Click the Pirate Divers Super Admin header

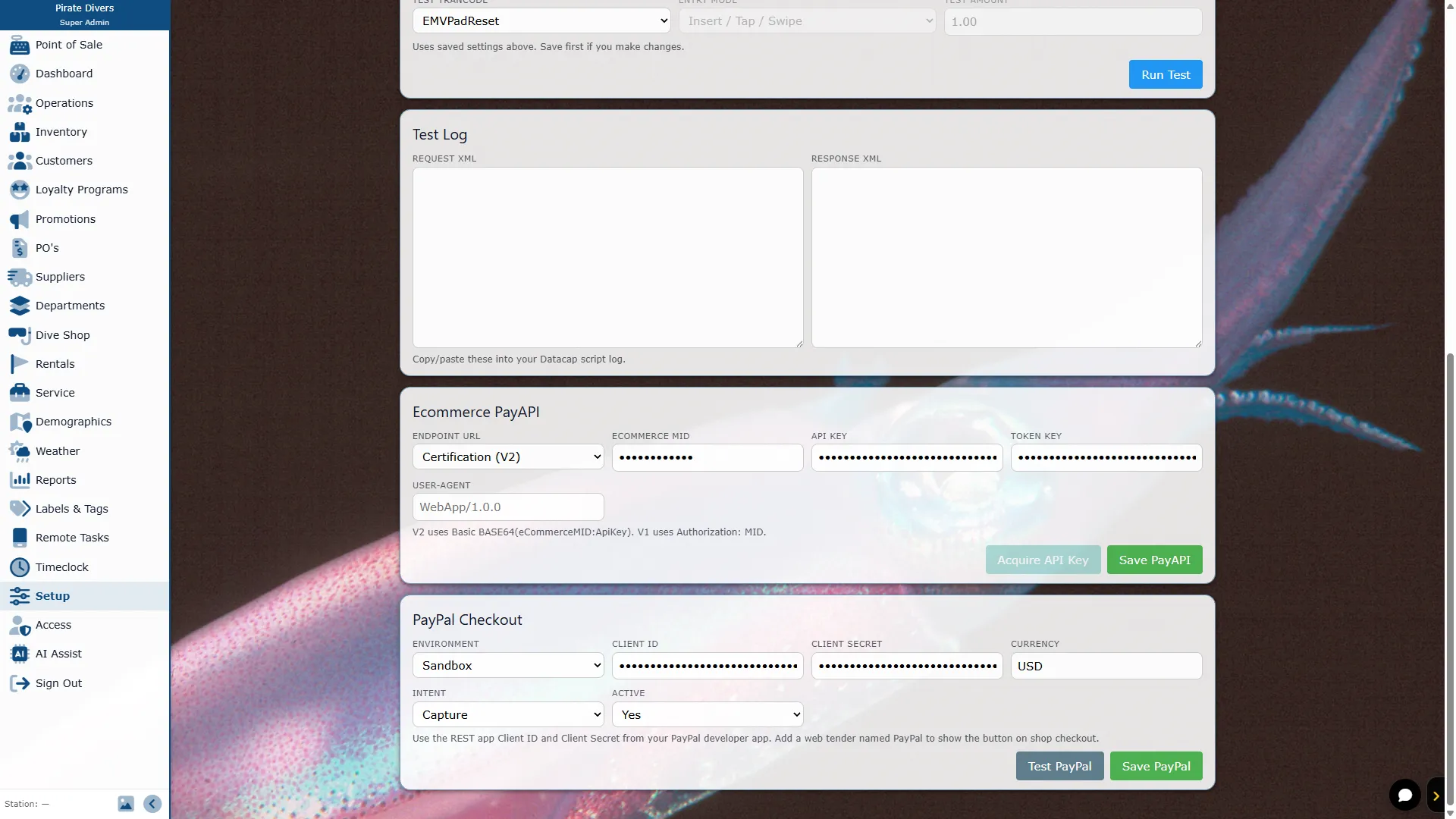(85, 14)
